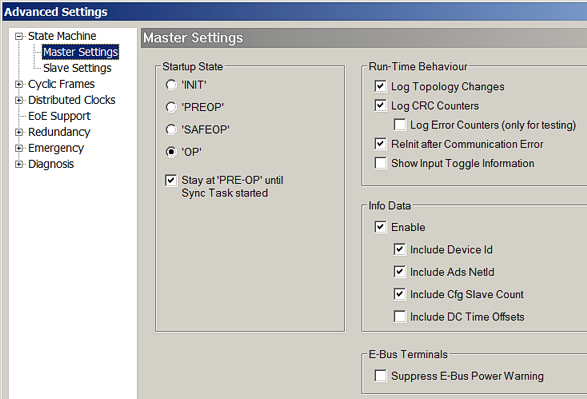Expand the Emergency tree node
This screenshot has height=399, width=587.
(x=19, y=148)
